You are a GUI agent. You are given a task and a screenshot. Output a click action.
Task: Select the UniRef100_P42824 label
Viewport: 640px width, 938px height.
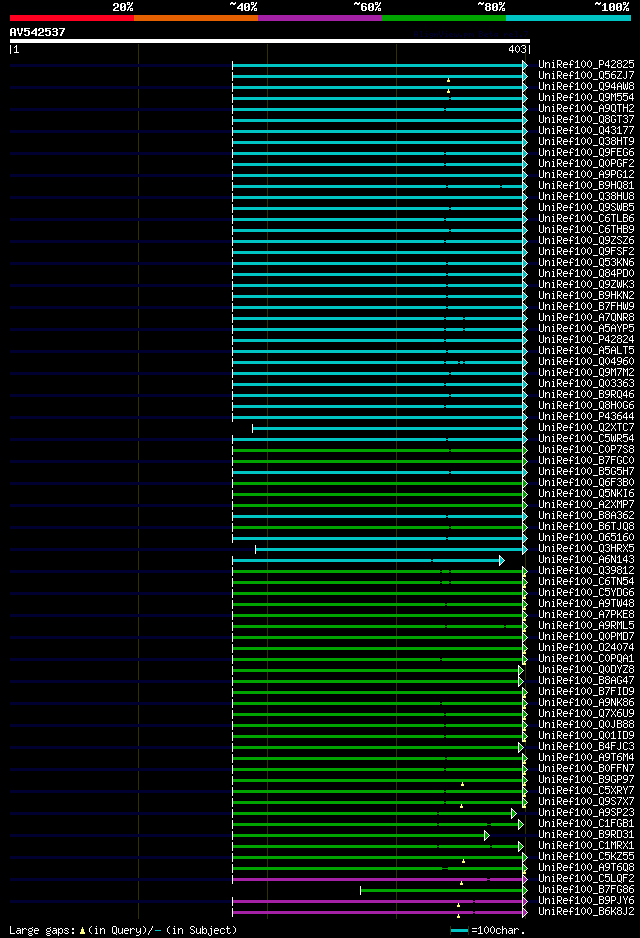click(586, 340)
